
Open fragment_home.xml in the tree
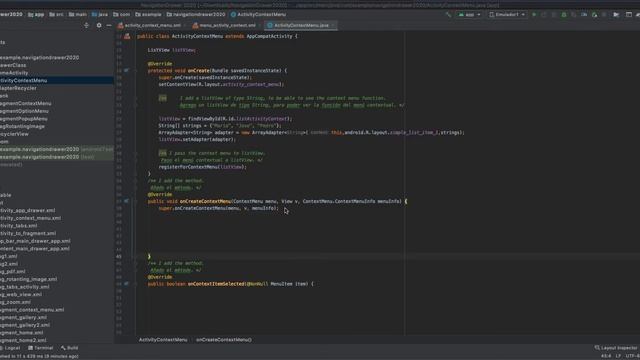pyautogui.click(x=22, y=333)
